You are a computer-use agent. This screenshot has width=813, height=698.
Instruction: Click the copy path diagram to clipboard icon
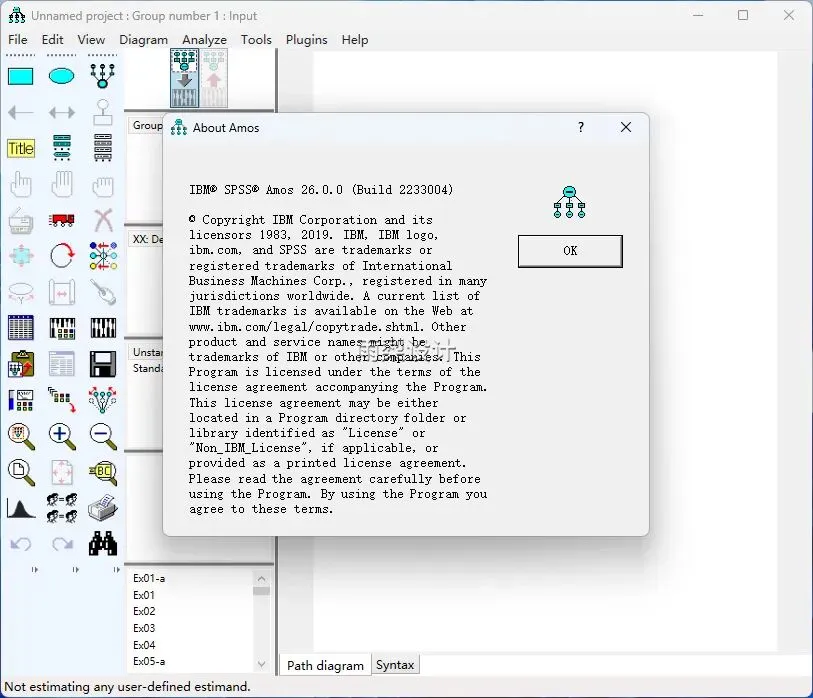click(21, 364)
